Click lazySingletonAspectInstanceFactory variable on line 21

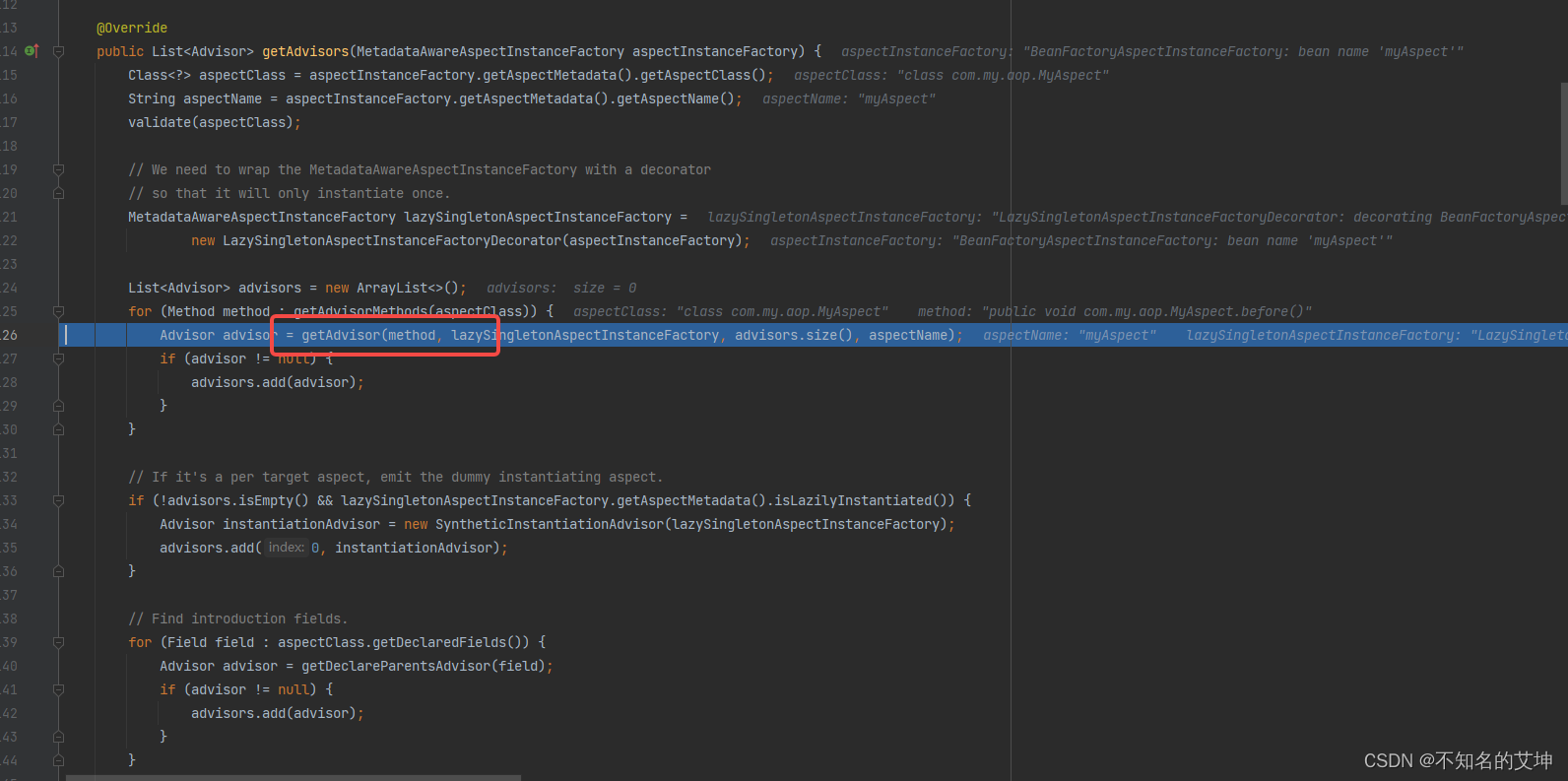point(538,217)
